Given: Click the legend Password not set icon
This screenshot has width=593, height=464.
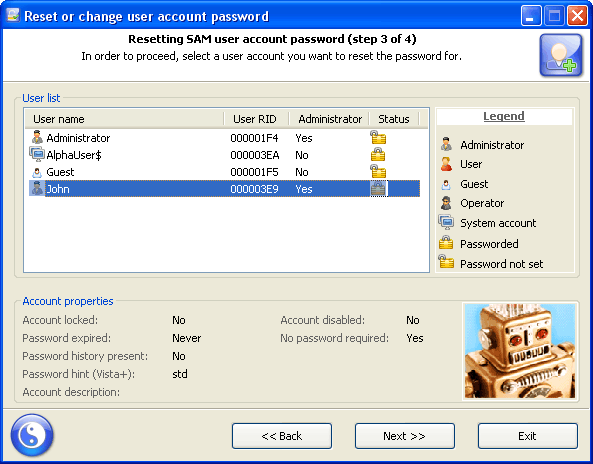Looking at the screenshot, I should tap(446, 261).
